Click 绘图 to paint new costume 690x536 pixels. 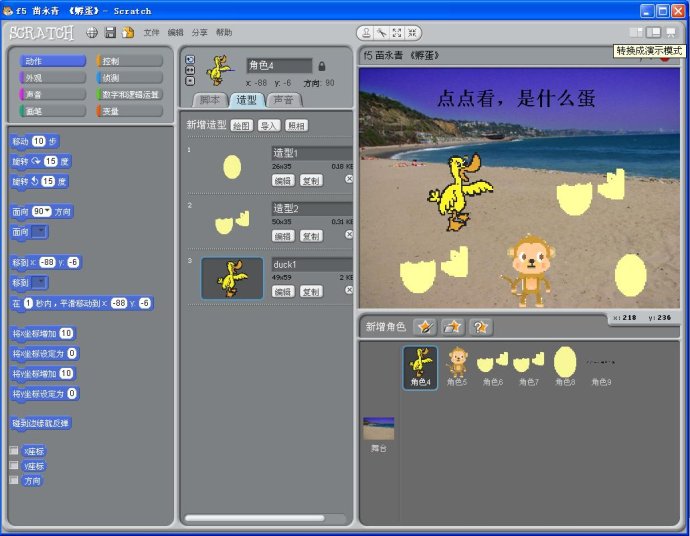click(x=242, y=126)
